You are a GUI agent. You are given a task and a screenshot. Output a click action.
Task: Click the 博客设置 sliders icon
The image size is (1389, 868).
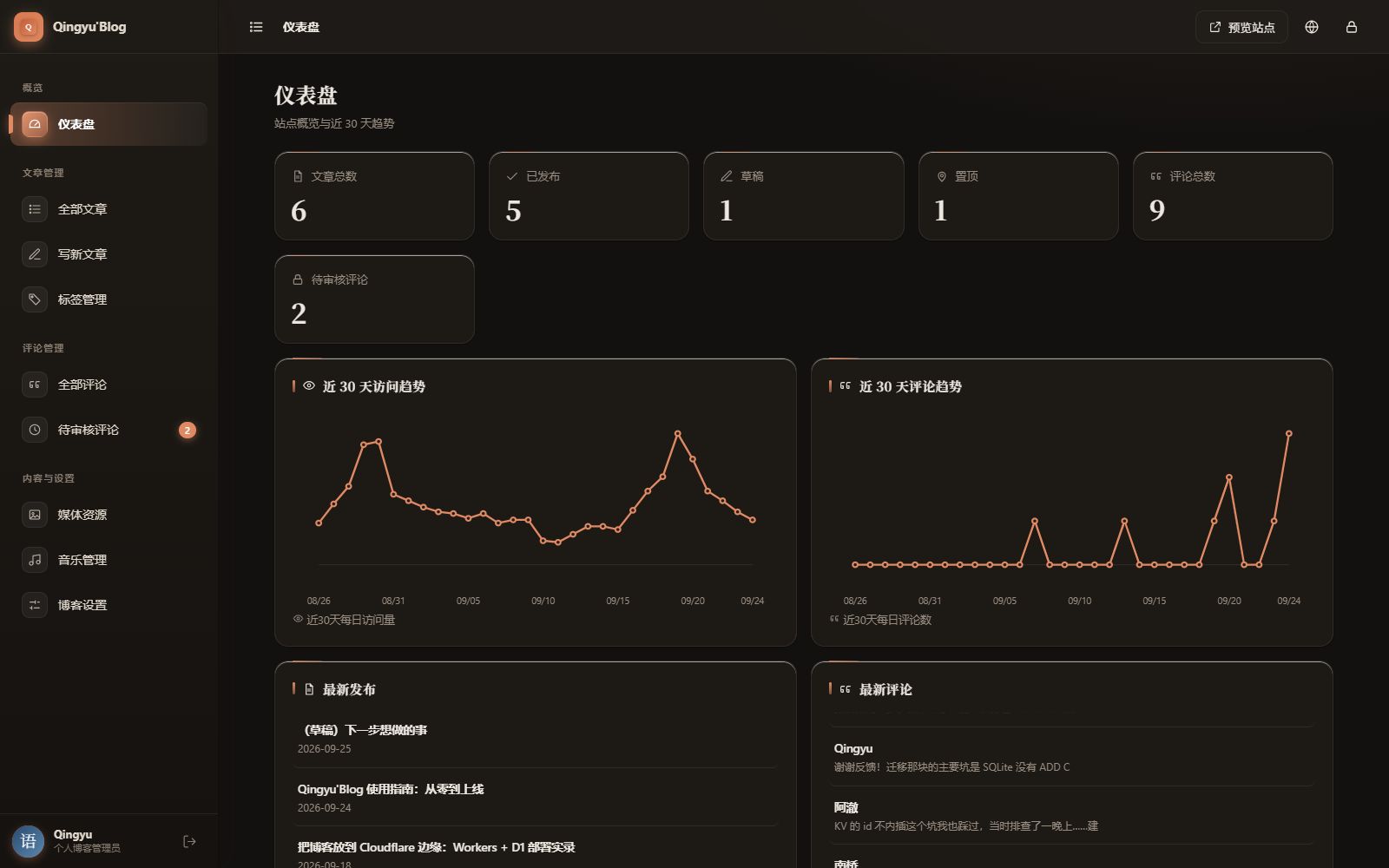[x=35, y=605]
